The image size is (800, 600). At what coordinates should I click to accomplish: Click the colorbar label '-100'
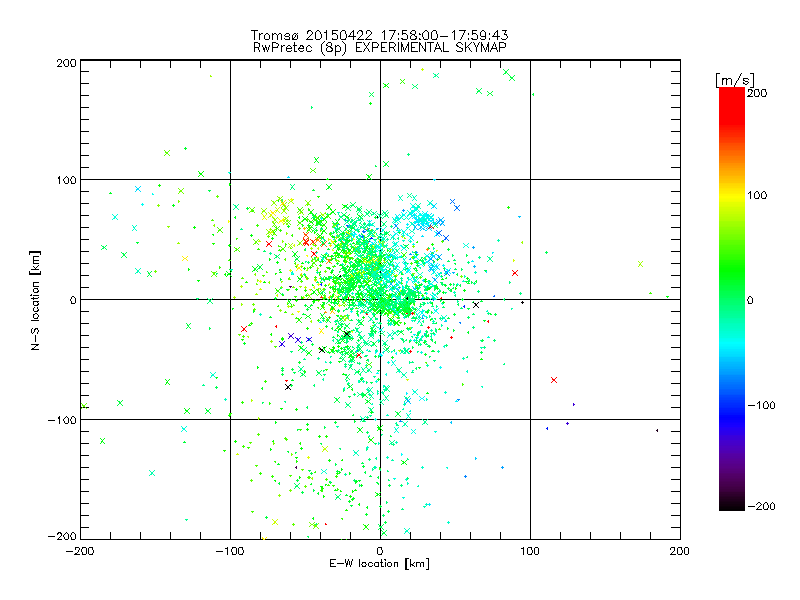[761, 406]
